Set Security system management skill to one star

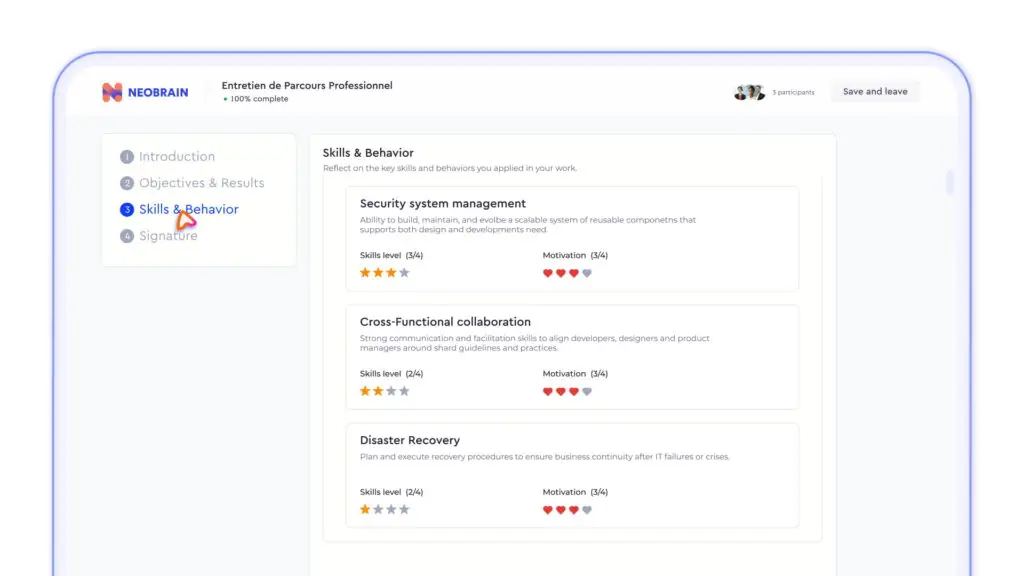[365, 272]
